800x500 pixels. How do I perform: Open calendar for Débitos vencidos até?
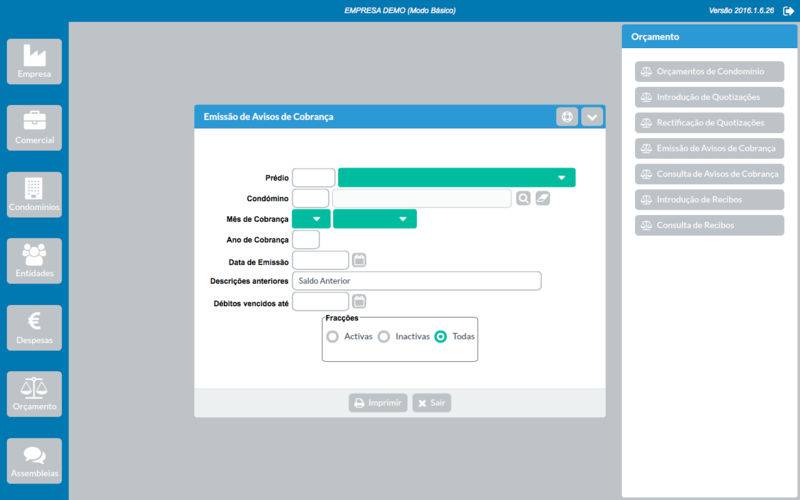pos(359,302)
